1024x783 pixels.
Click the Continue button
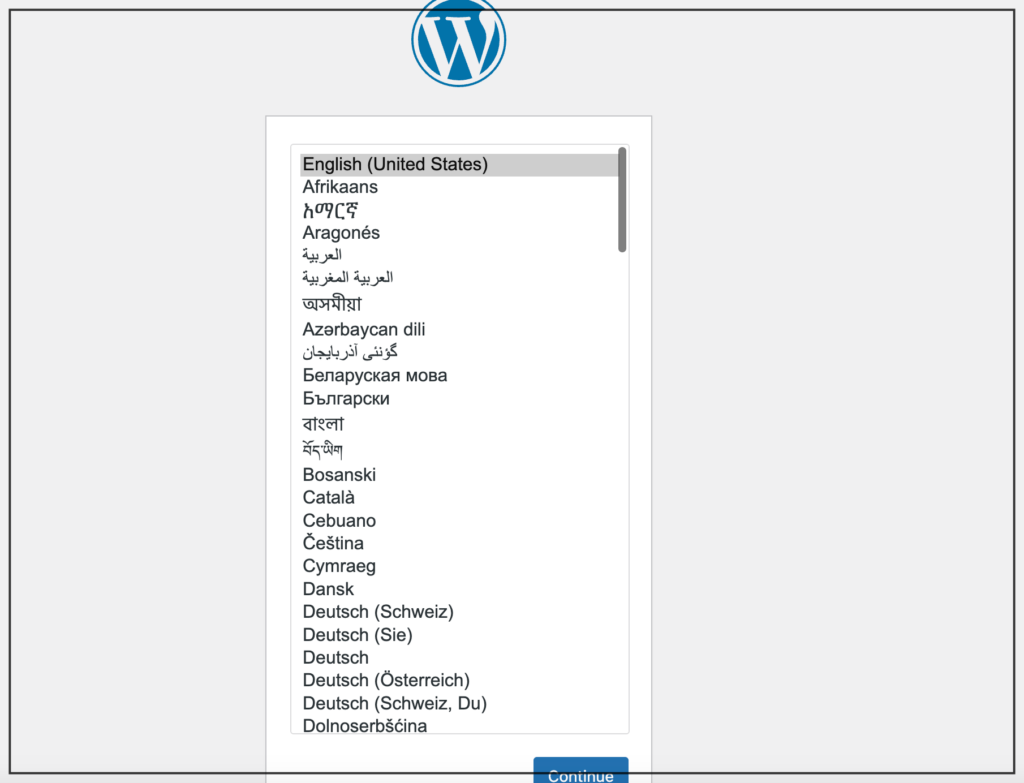coord(581,771)
